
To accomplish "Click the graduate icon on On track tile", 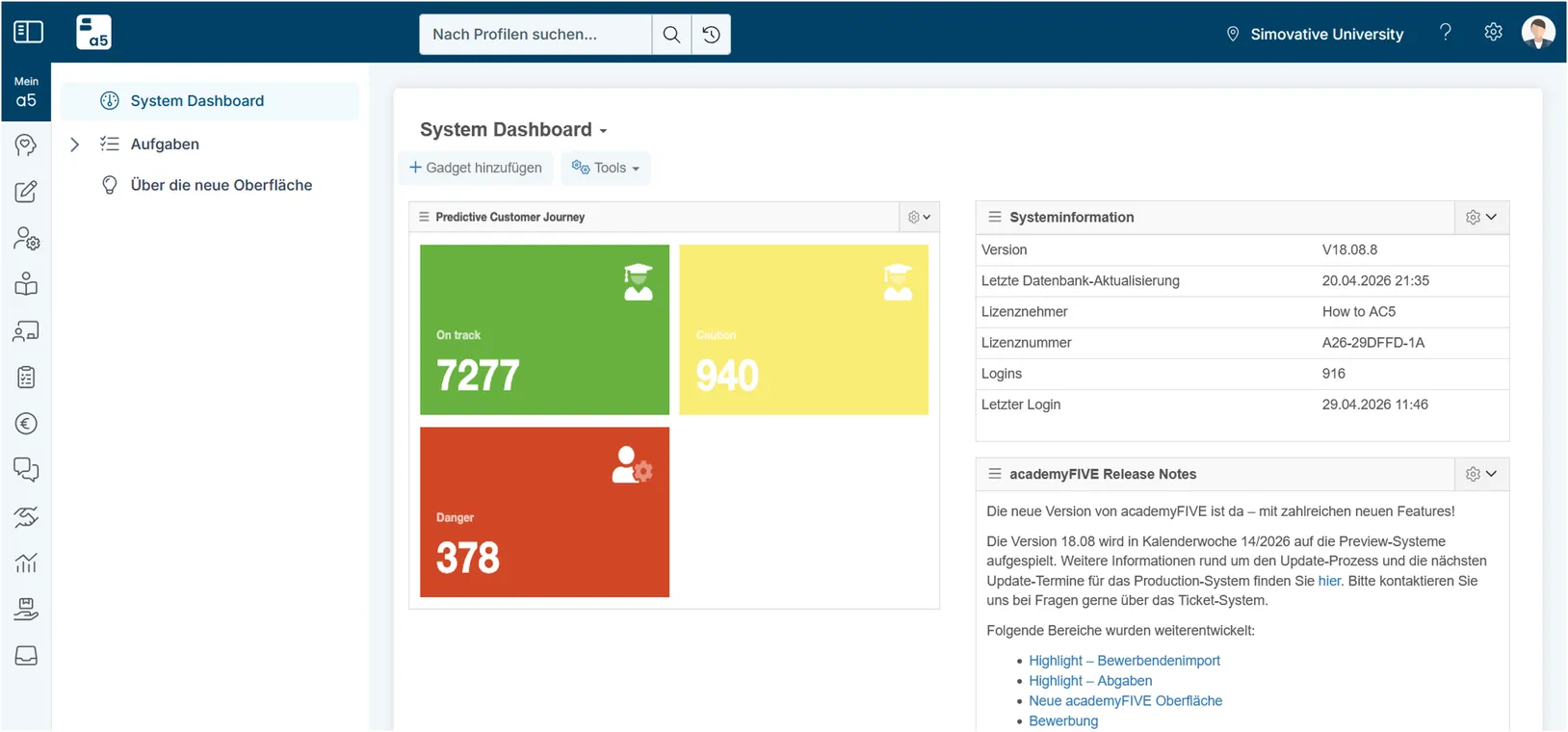I will tap(638, 282).
